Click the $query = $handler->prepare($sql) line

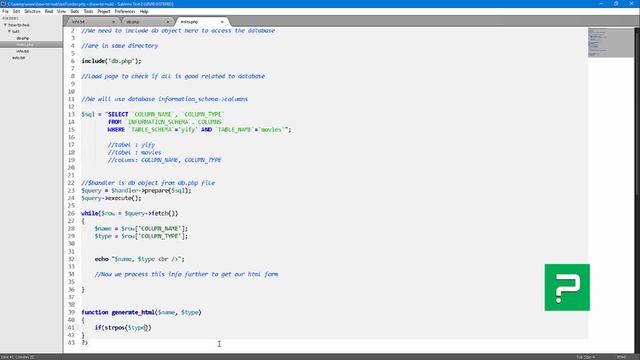pos(136,190)
